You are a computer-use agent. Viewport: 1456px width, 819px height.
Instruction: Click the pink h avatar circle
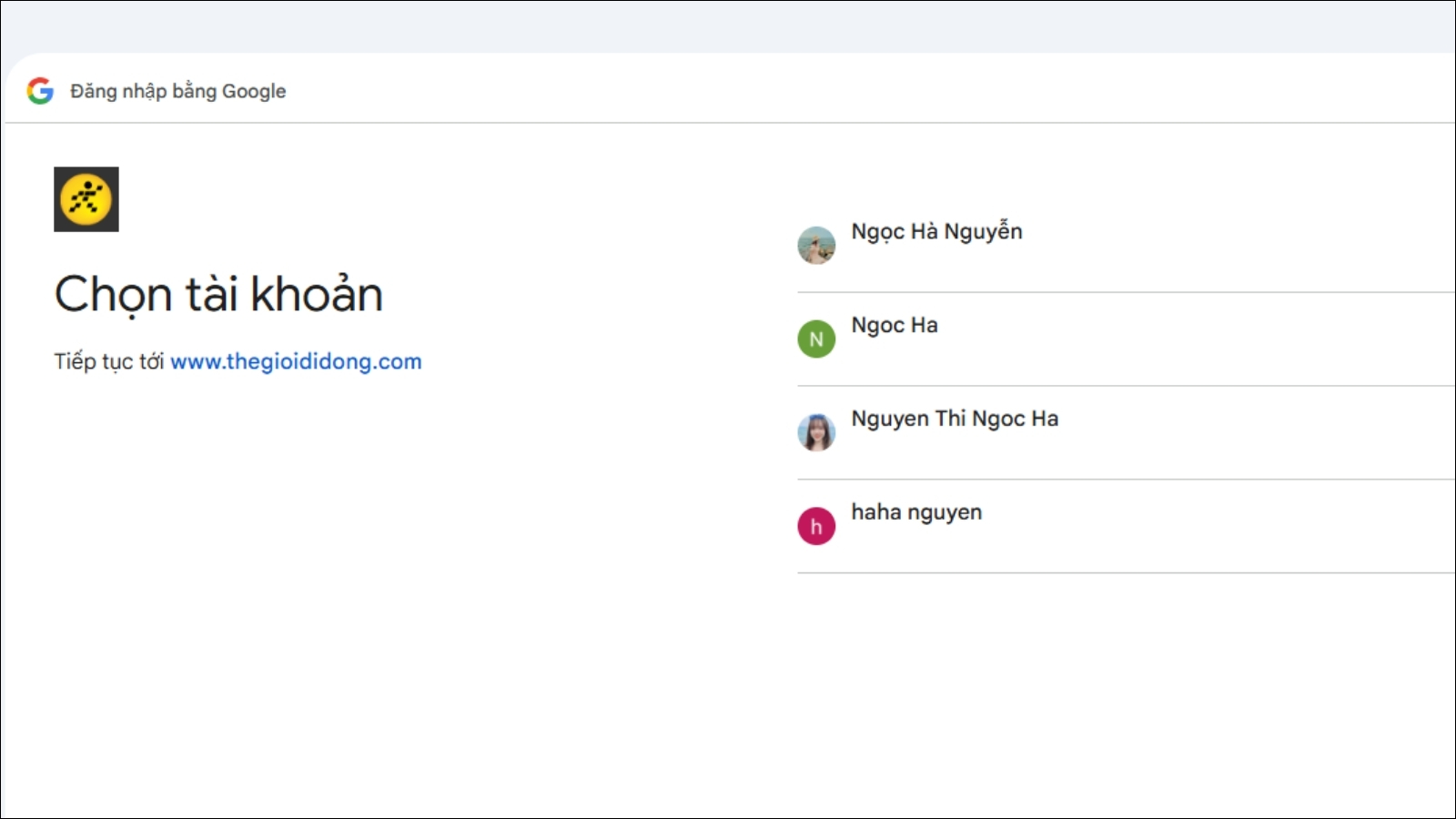(x=816, y=527)
